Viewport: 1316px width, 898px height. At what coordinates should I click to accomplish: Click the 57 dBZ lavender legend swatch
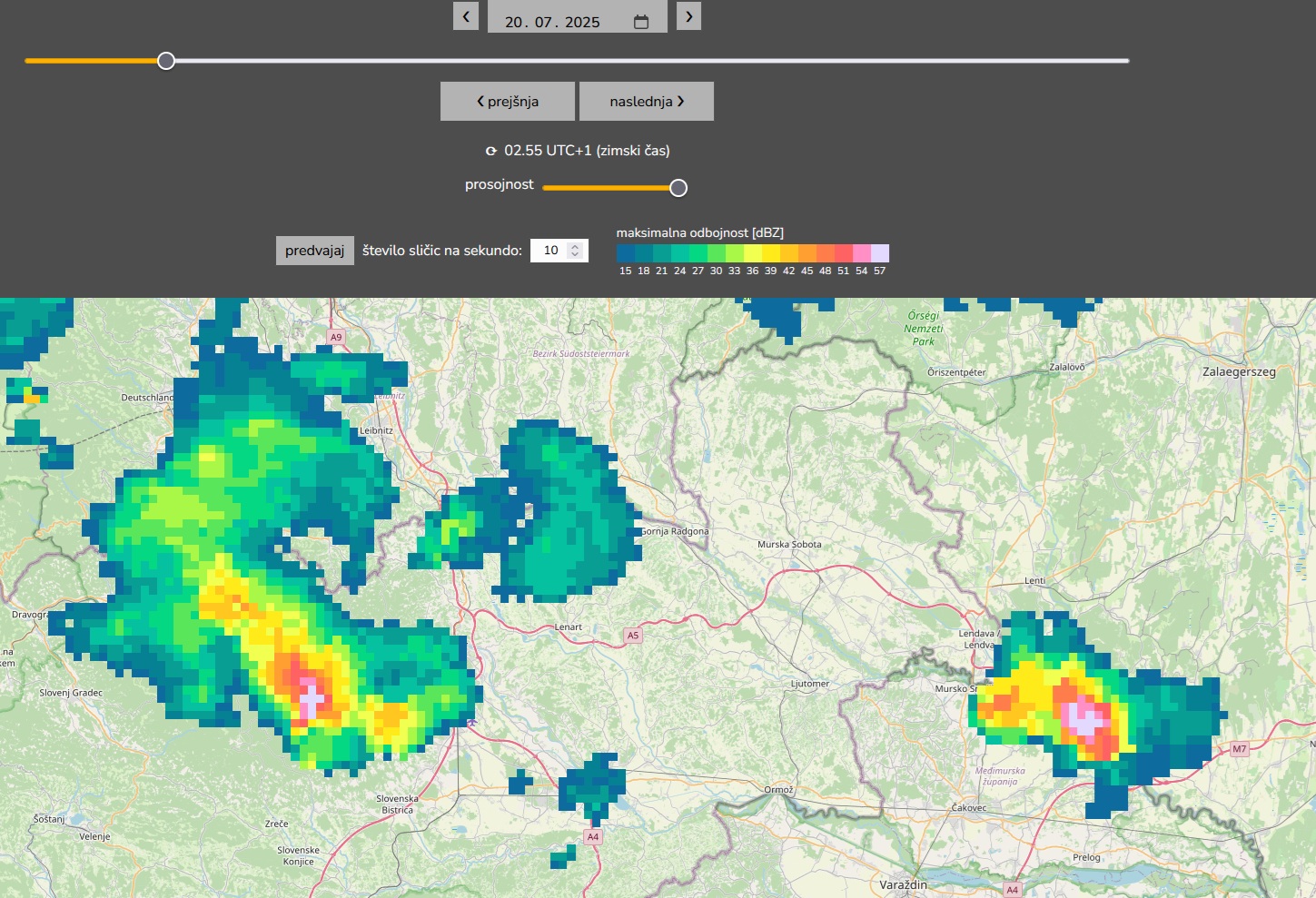[879, 253]
